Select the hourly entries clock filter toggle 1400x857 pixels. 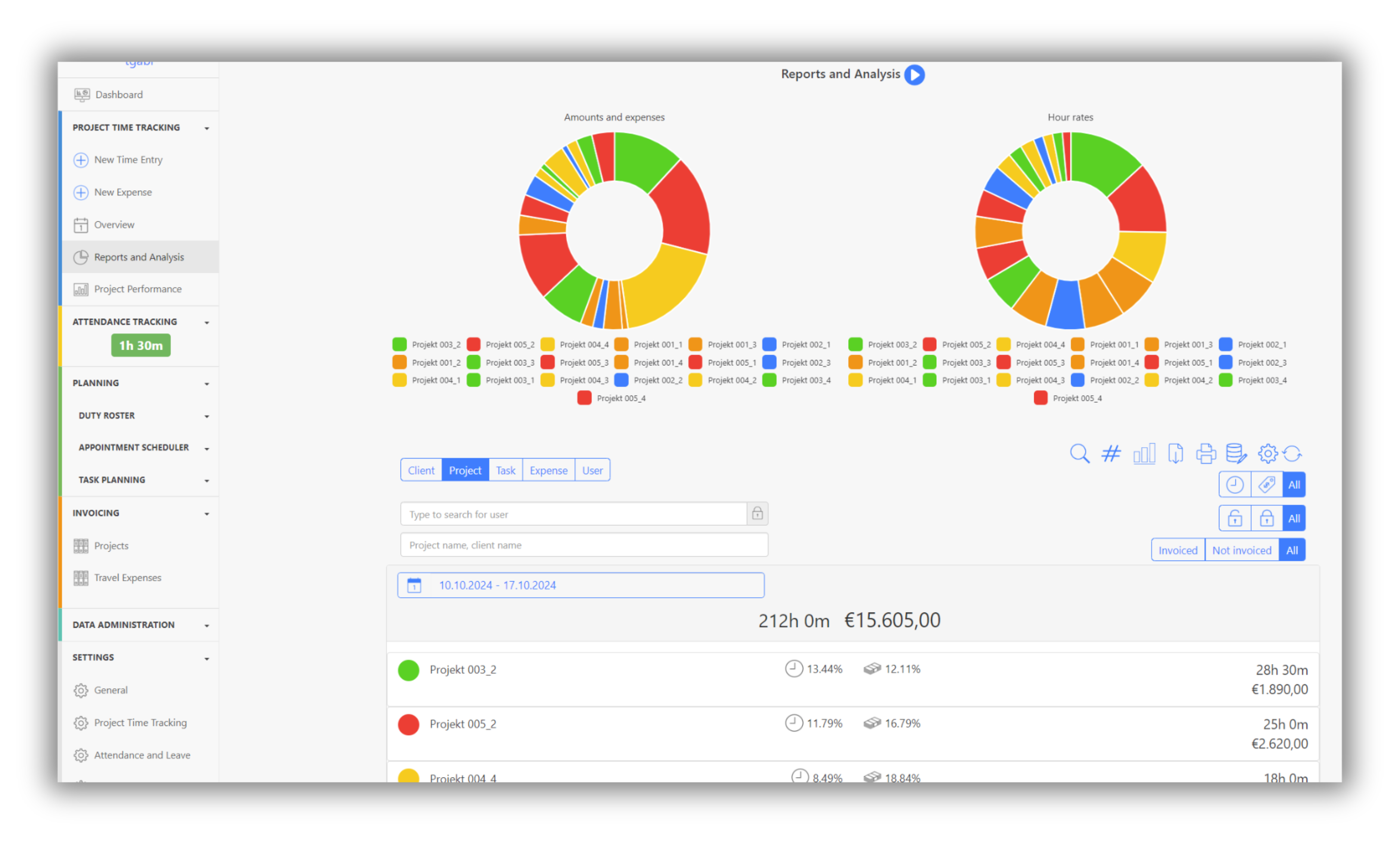[1234, 484]
